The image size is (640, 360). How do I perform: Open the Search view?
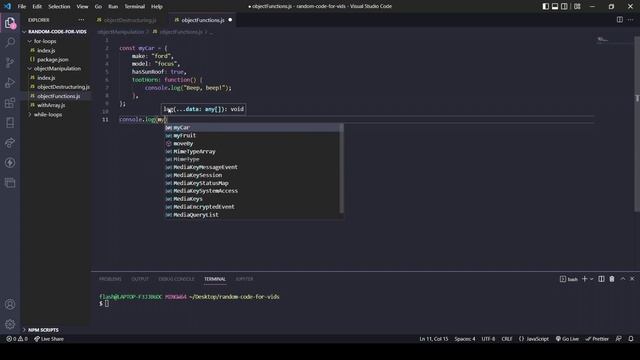tap(10, 42)
